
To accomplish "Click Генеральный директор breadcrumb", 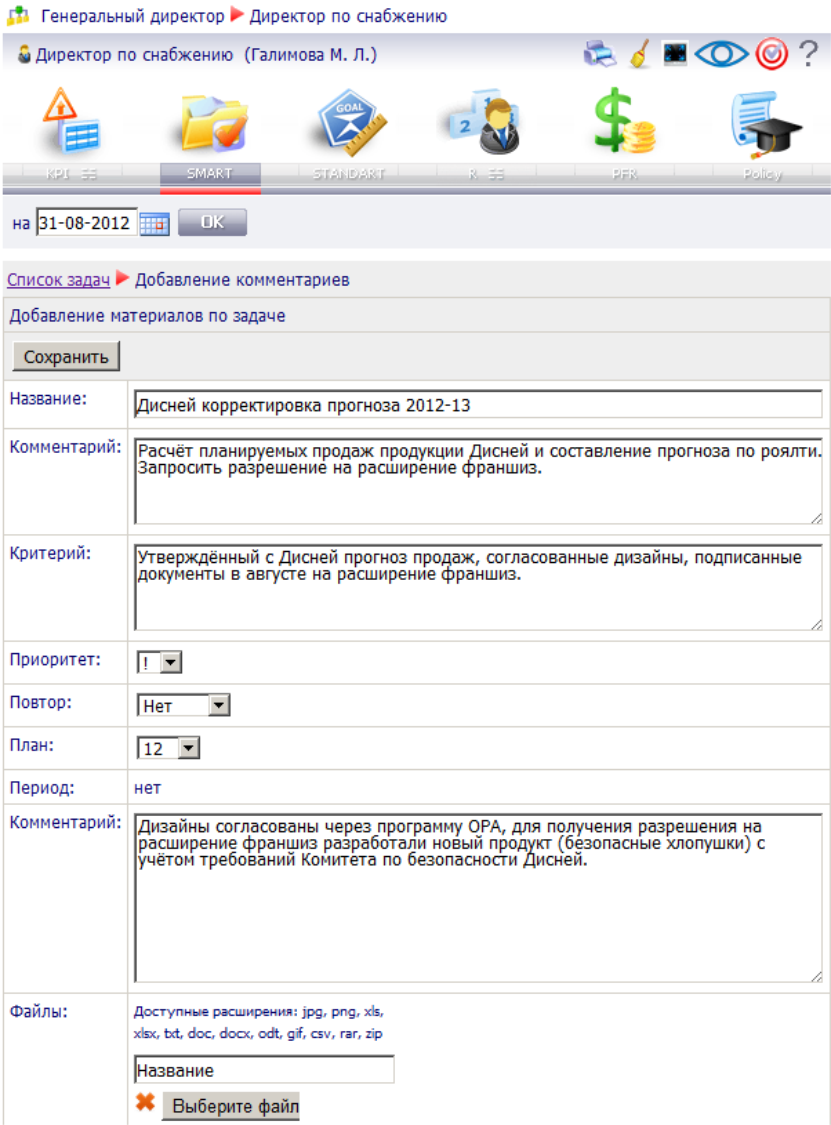I will [x=133, y=16].
